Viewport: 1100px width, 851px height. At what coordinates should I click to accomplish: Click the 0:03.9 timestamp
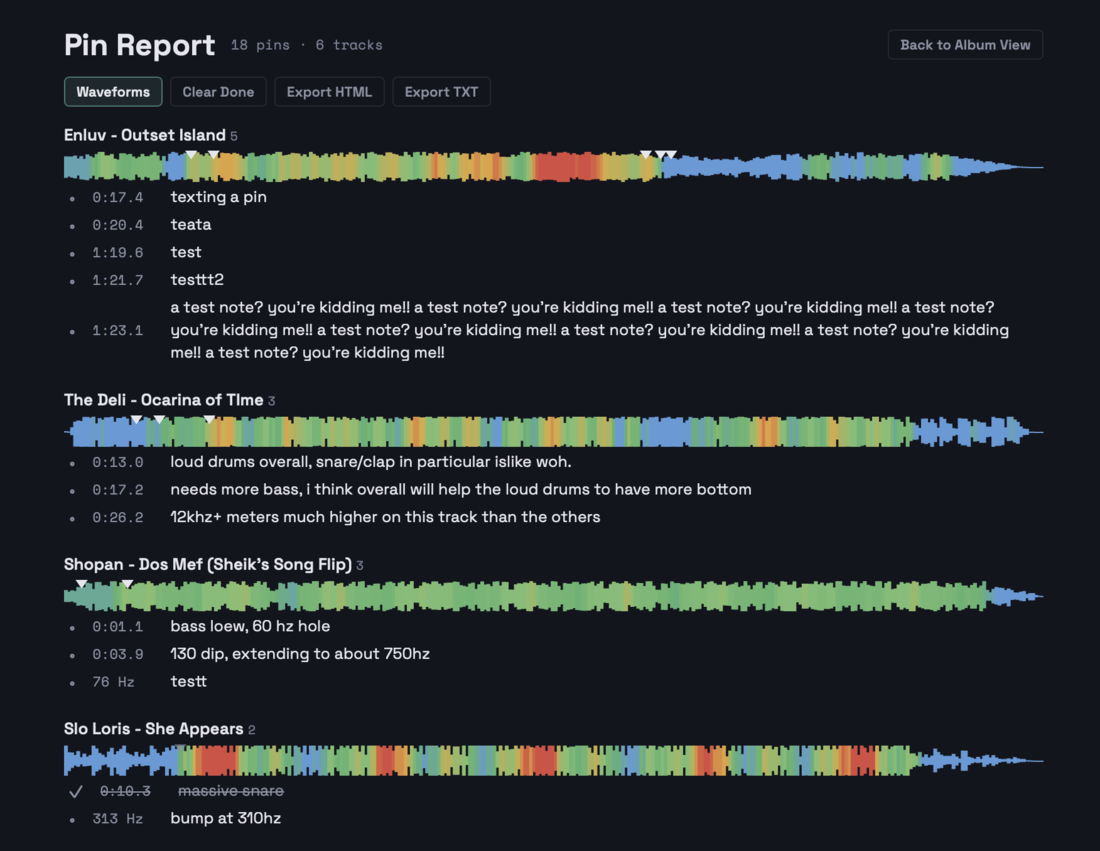click(x=118, y=655)
